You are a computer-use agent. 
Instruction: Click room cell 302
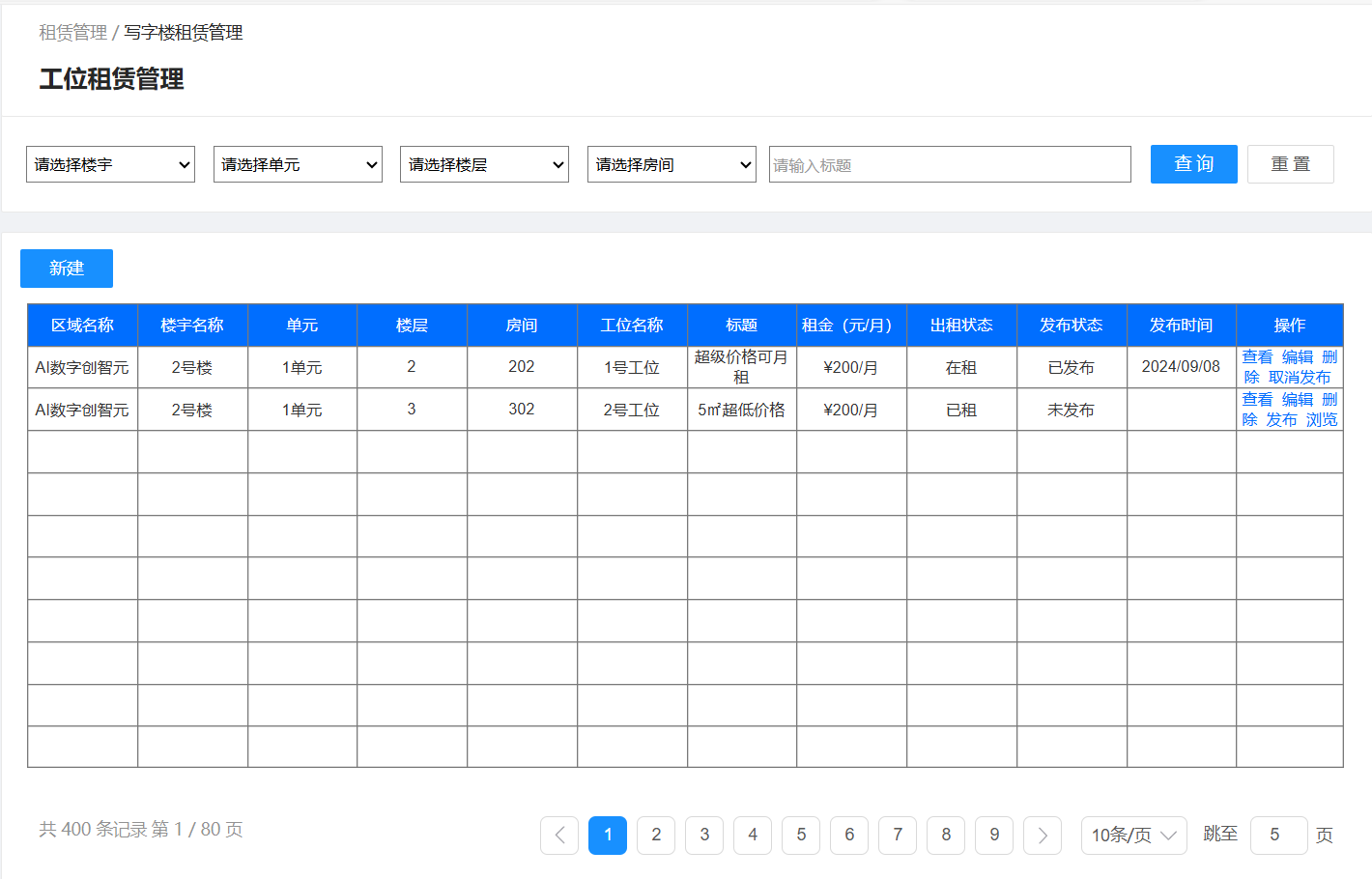(x=522, y=410)
